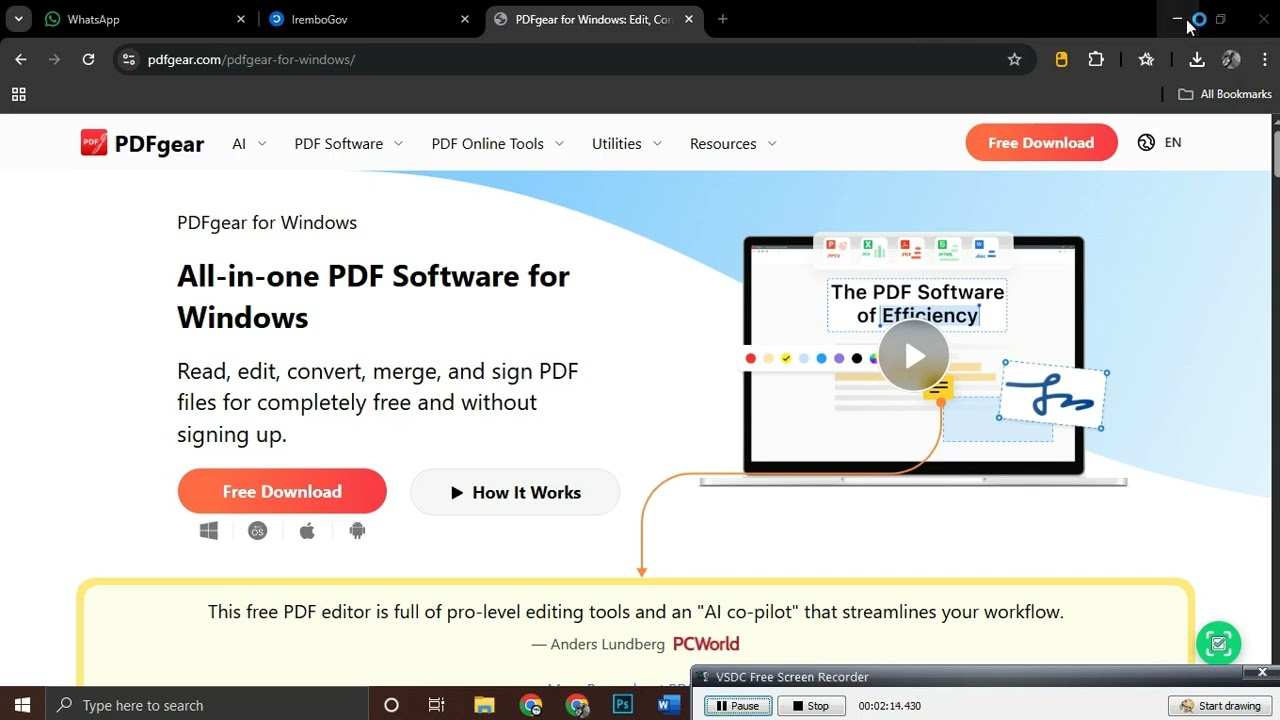Close the WhatsApp tab

click(x=241, y=19)
